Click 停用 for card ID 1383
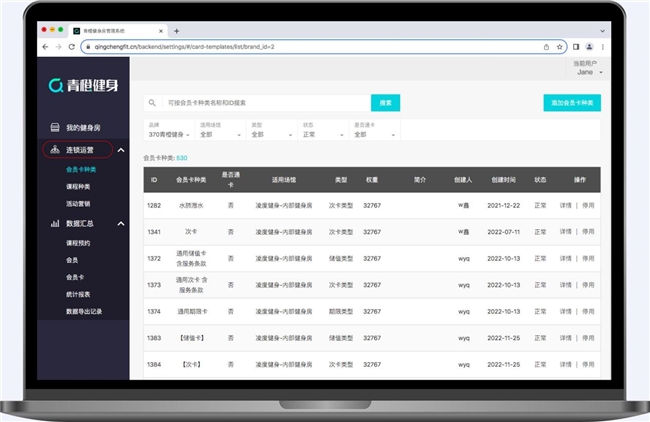 pos(588,338)
